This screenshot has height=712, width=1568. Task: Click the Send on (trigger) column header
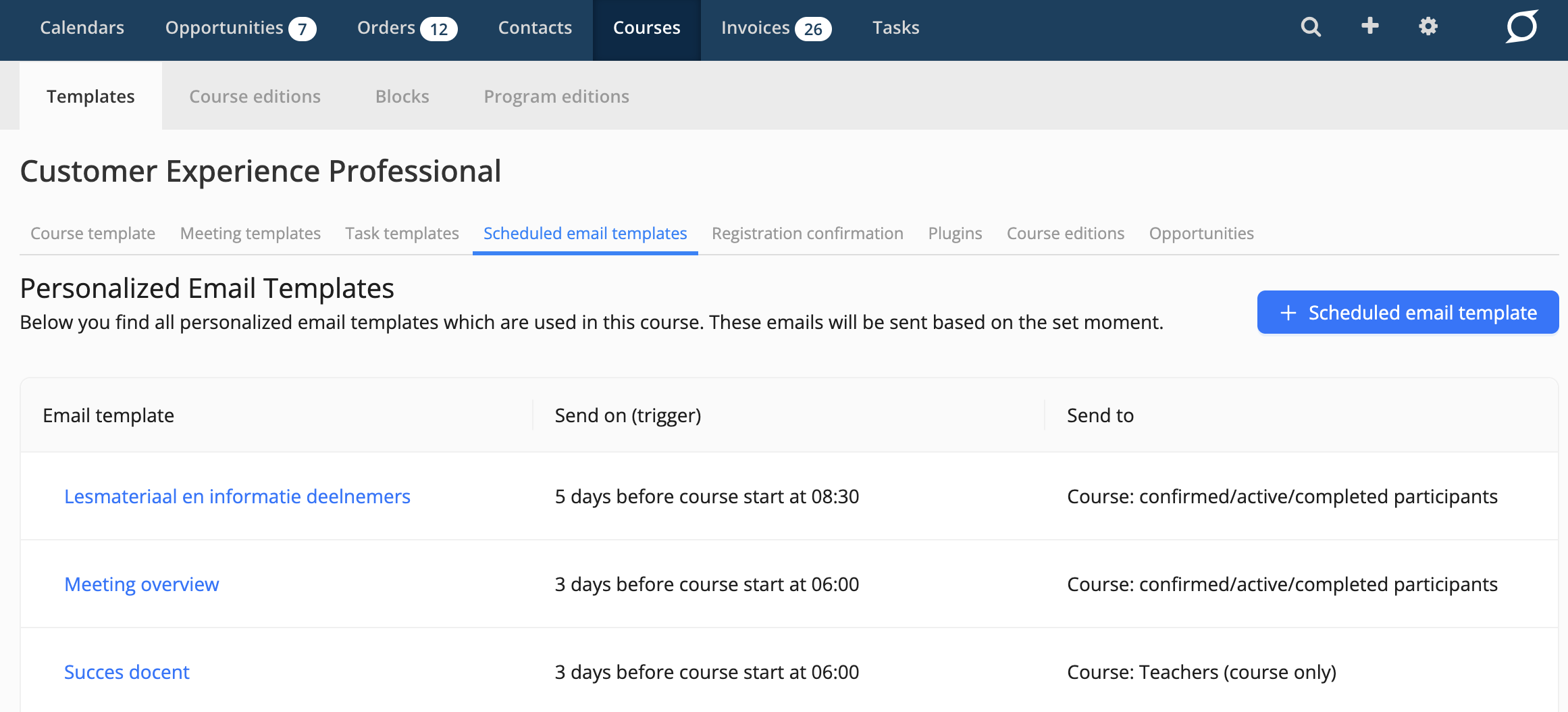coord(628,415)
